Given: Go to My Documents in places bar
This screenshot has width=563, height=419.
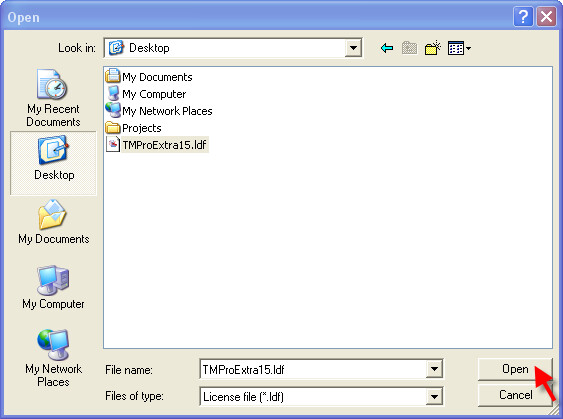Looking at the screenshot, I should pyautogui.click(x=53, y=222).
